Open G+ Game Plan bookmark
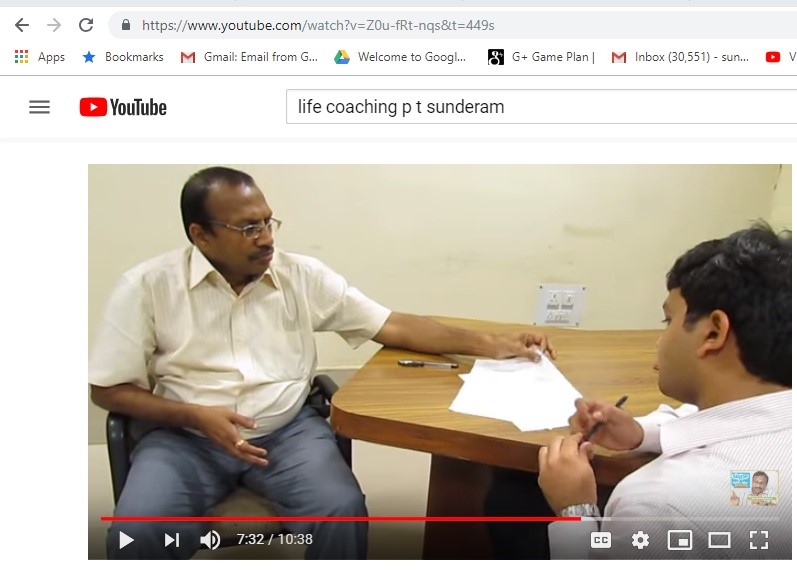 point(541,57)
